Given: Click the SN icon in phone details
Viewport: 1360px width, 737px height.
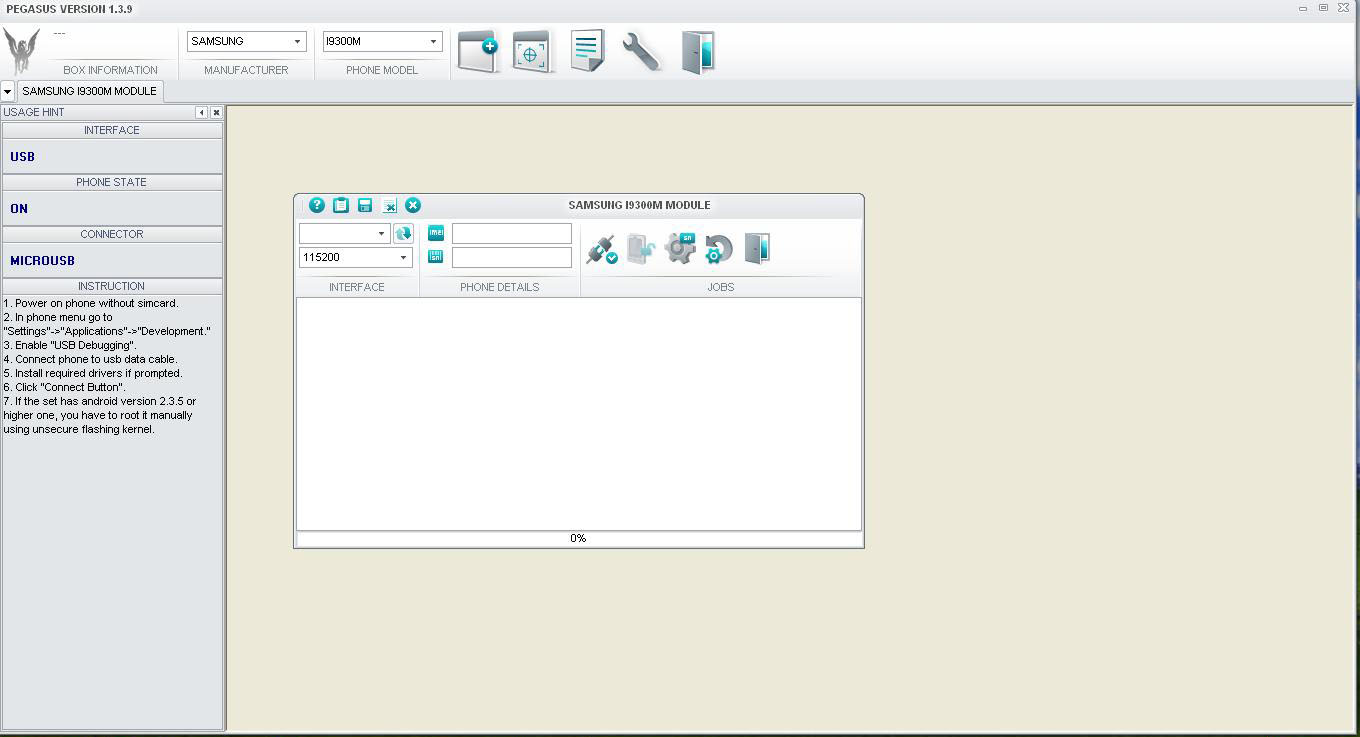Looking at the screenshot, I should point(436,257).
